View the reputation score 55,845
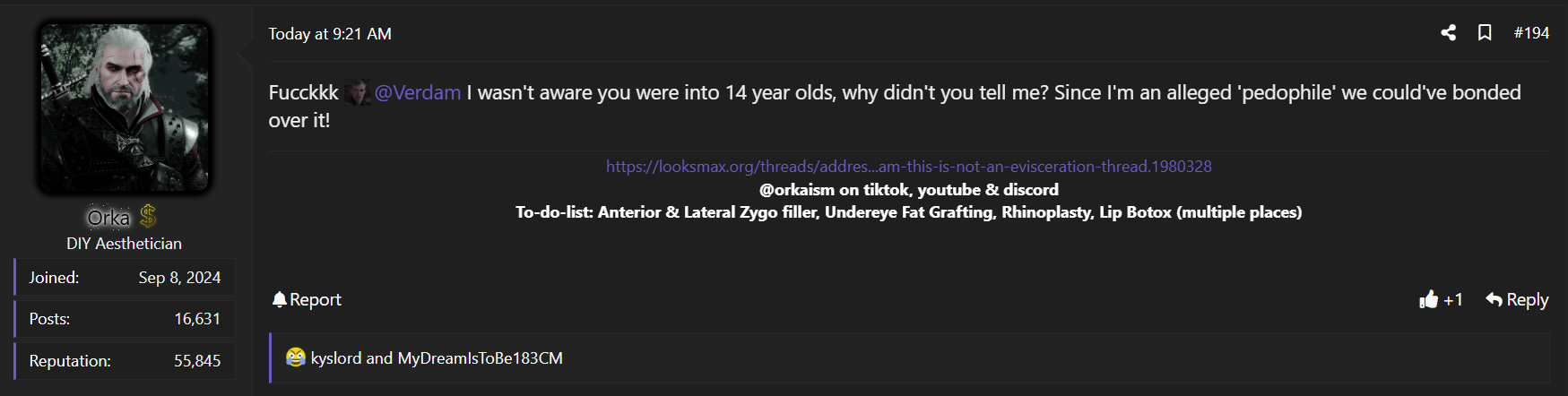Screen dimensions: 1568x396 tap(197, 361)
